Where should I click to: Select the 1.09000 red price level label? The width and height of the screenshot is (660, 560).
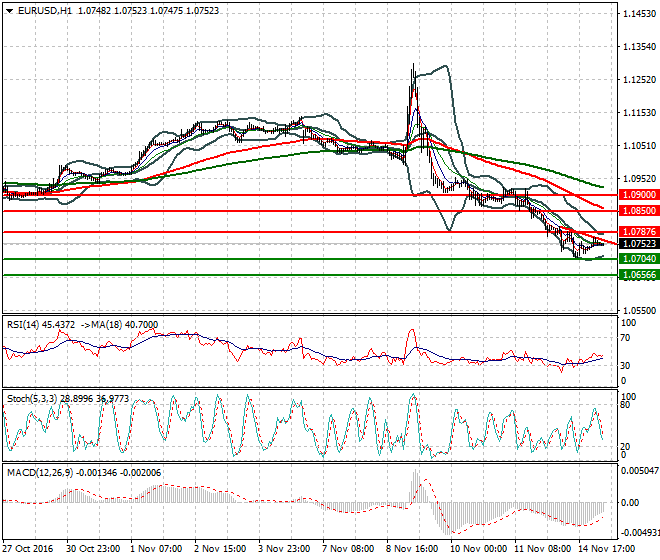pyautogui.click(x=639, y=195)
